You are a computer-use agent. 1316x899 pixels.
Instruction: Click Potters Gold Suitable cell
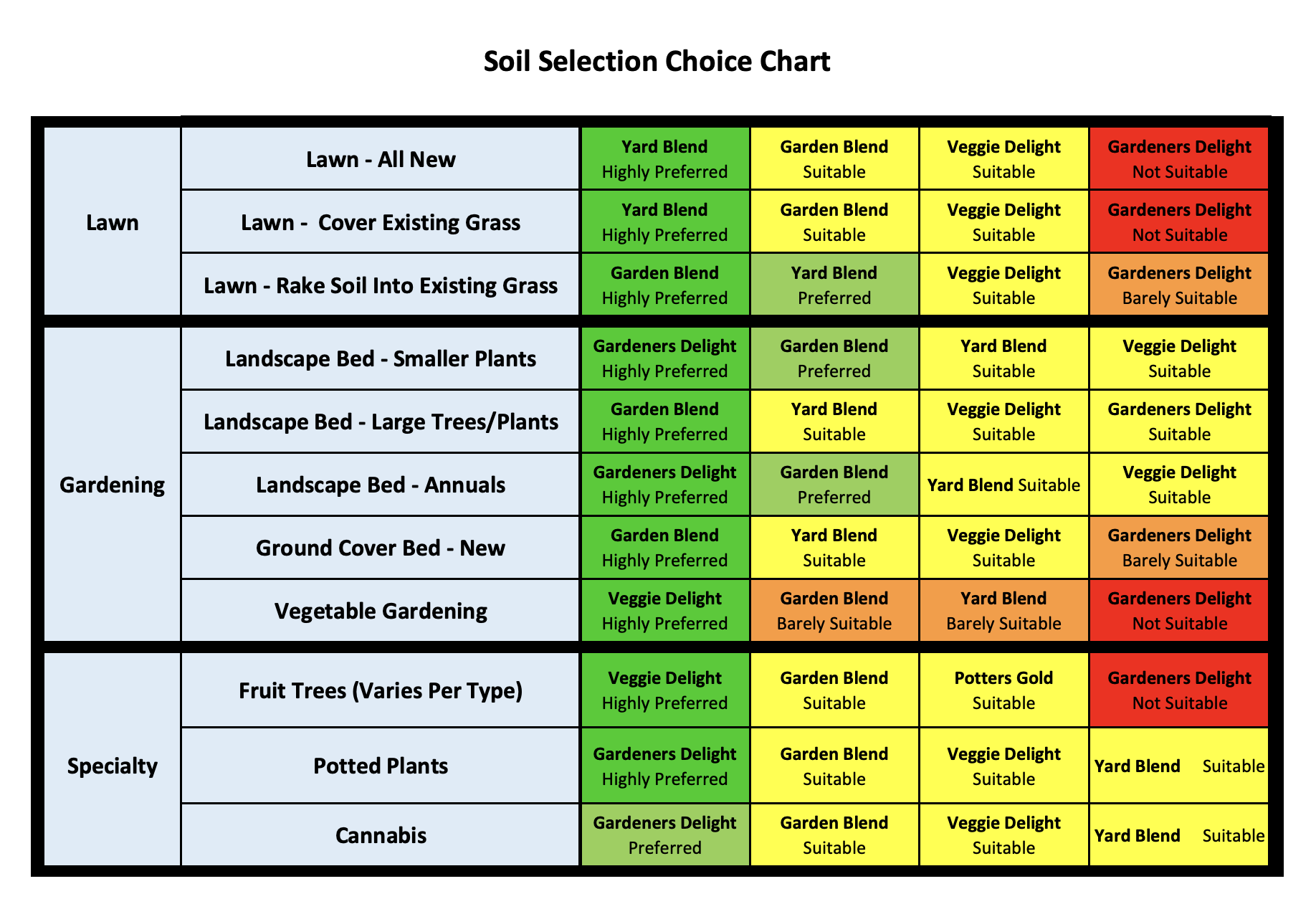pos(1003,690)
